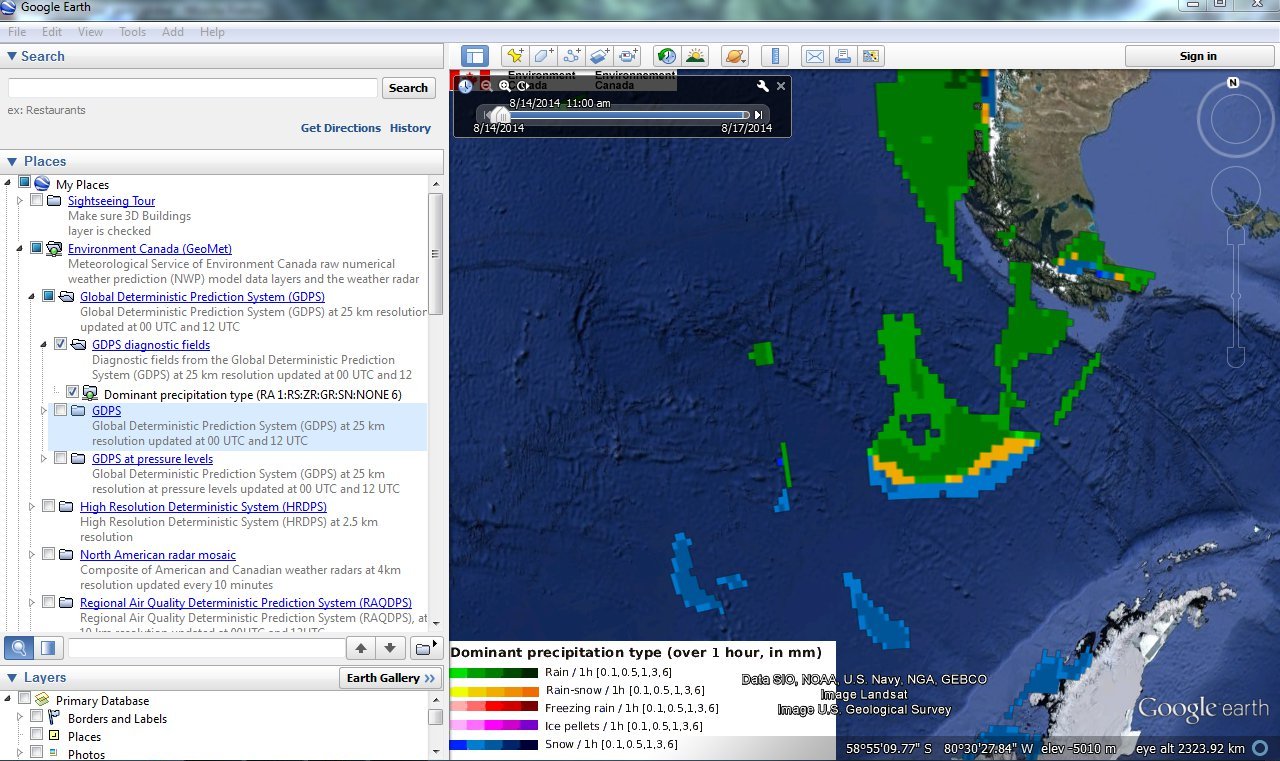Image resolution: width=1280 pixels, height=761 pixels.
Task: Open the ruler measurement tool
Action: (775, 56)
